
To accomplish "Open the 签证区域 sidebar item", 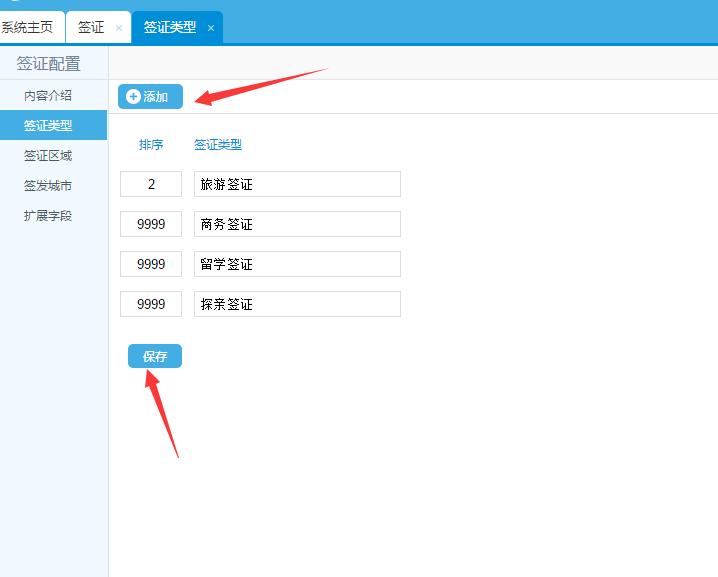I will click(48, 156).
